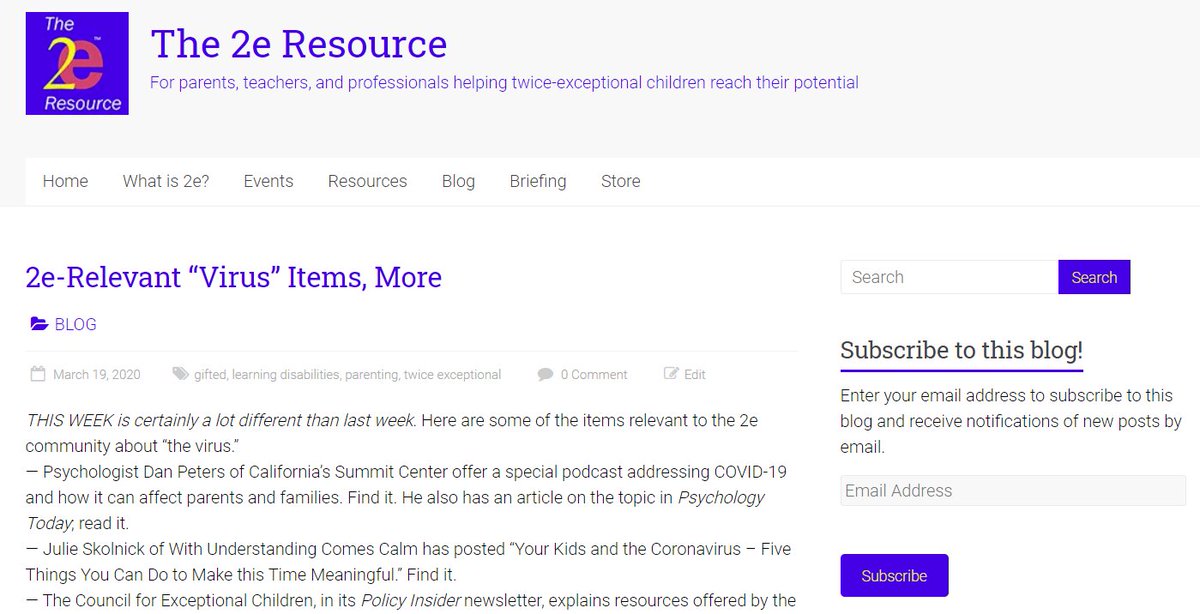This screenshot has width=1200, height=614.
Task: Click the 0 Comment link
Action: tap(594, 374)
